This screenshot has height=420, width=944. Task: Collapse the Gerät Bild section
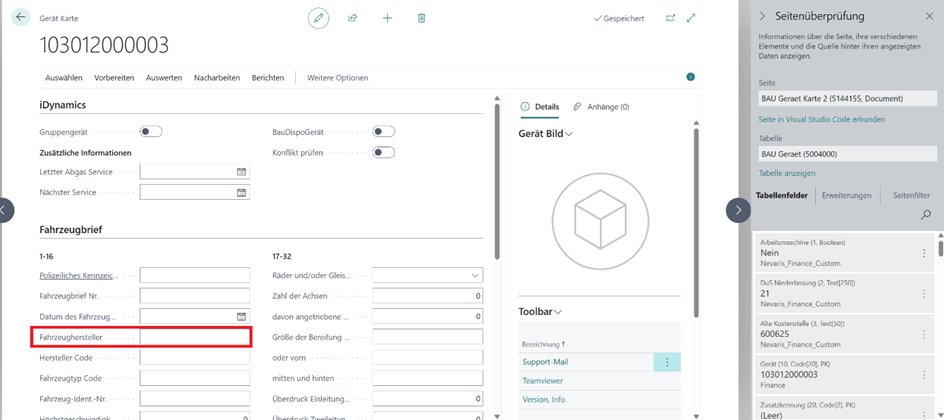pyautogui.click(x=569, y=134)
